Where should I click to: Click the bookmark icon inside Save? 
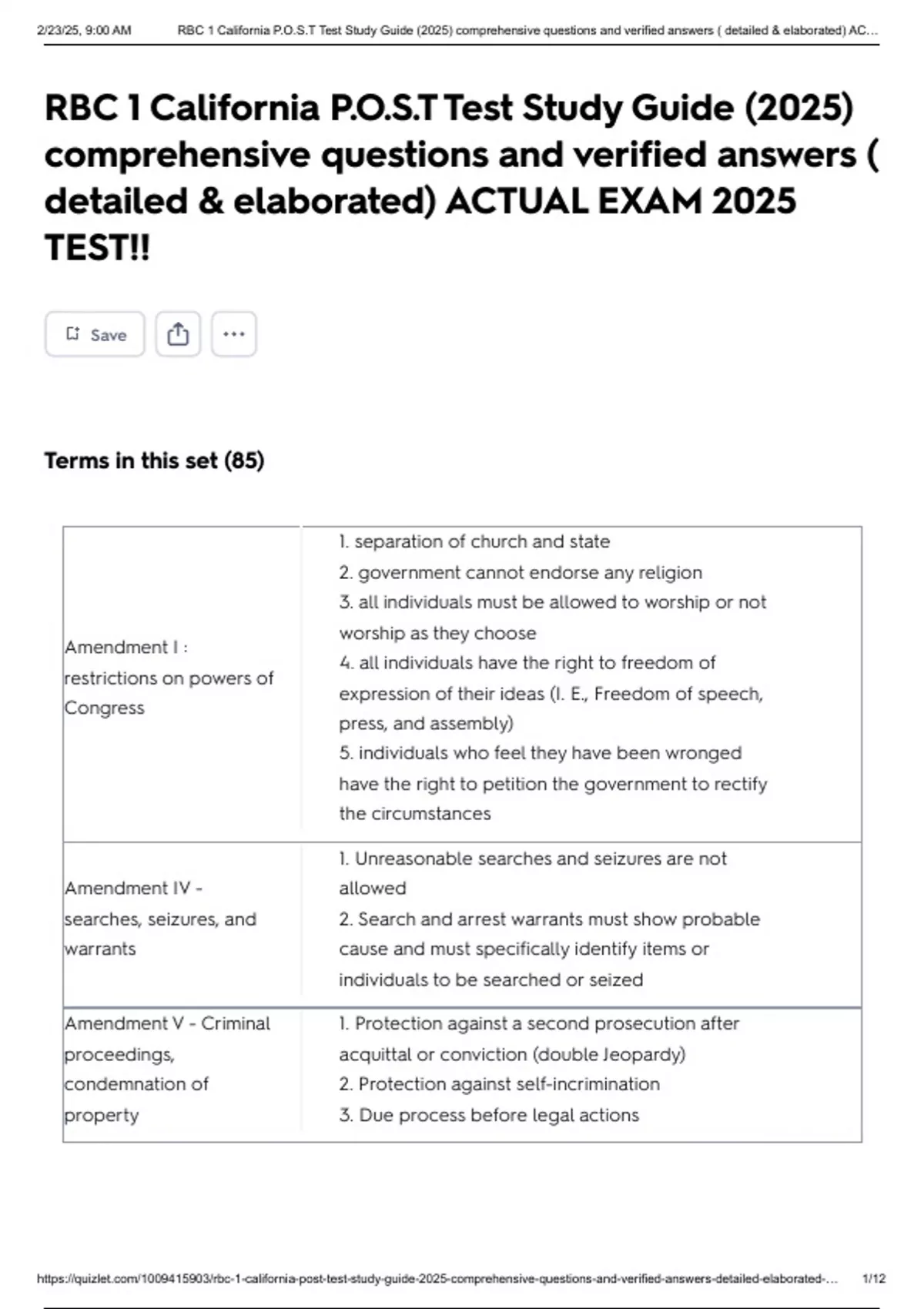tap(73, 333)
